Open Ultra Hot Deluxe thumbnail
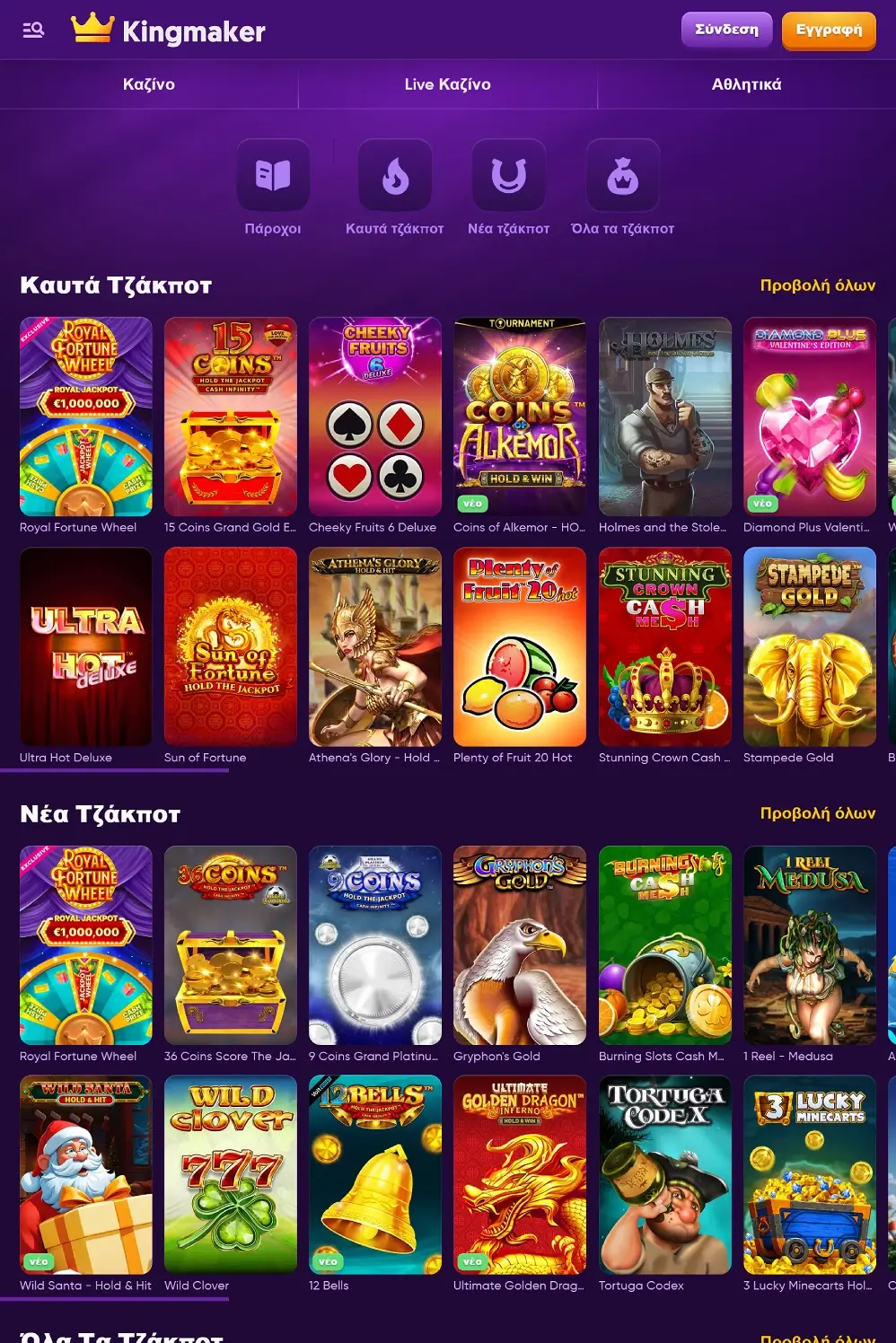The width and height of the screenshot is (896, 1343). (x=86, y=646)
